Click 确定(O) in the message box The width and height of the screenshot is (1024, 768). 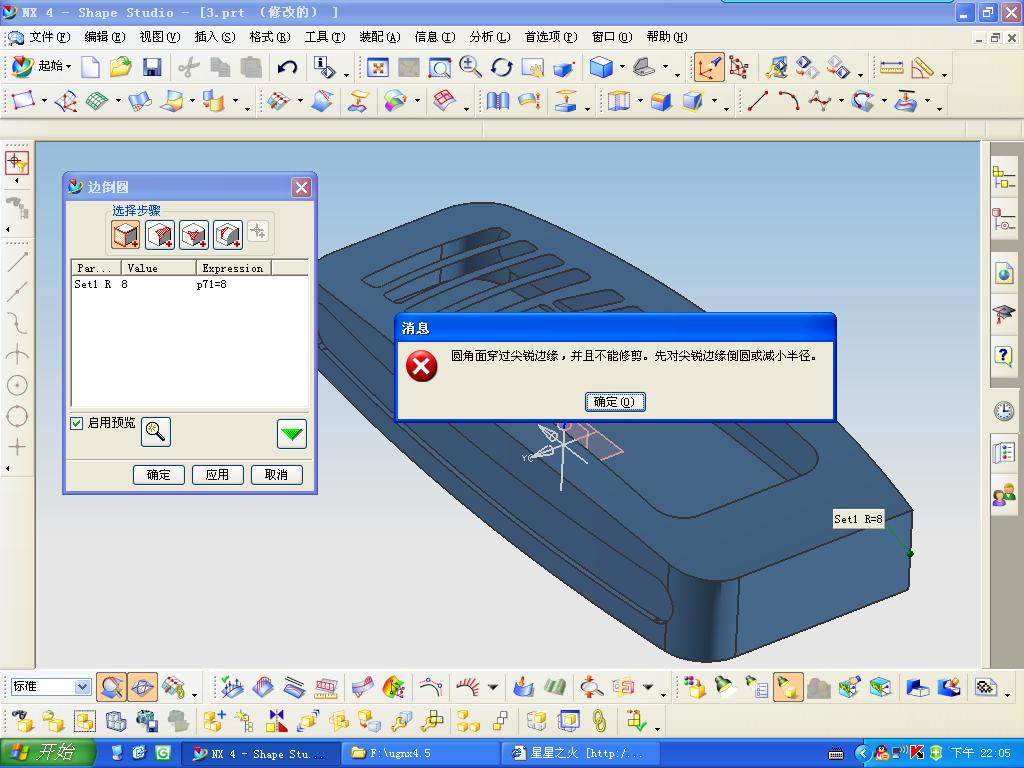615,402
